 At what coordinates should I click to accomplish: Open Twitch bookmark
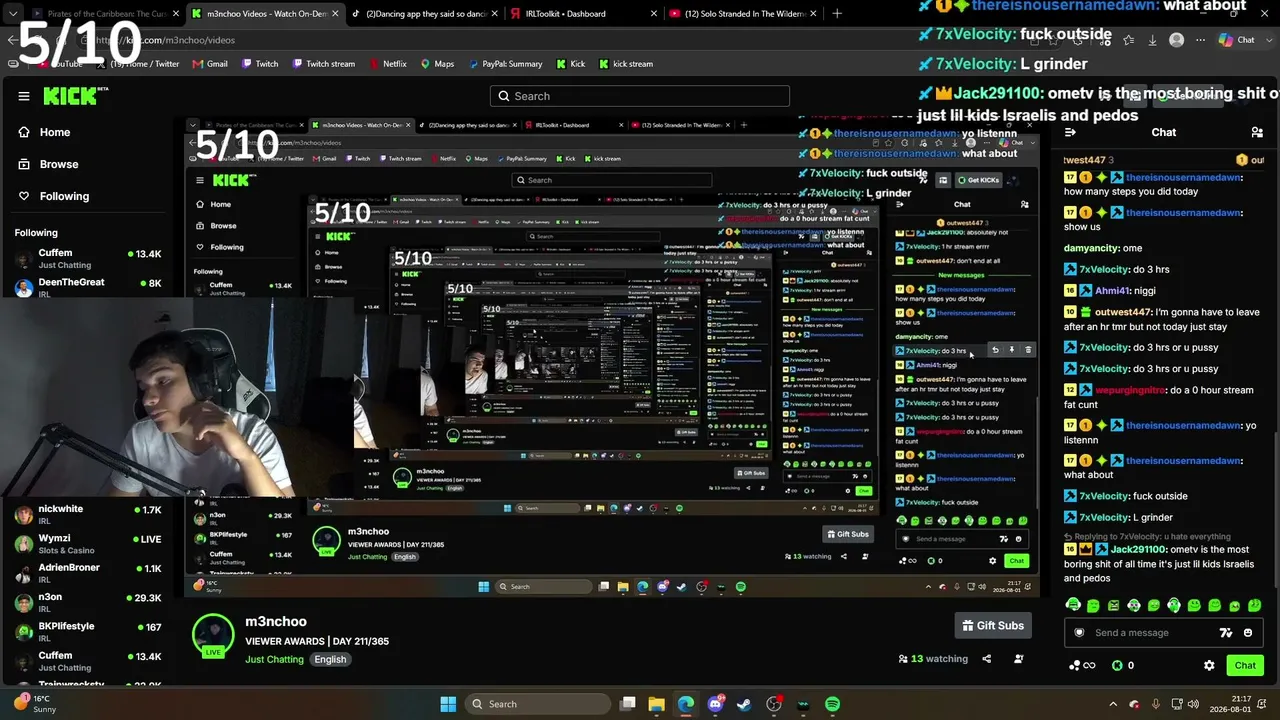tap(259, 64)
